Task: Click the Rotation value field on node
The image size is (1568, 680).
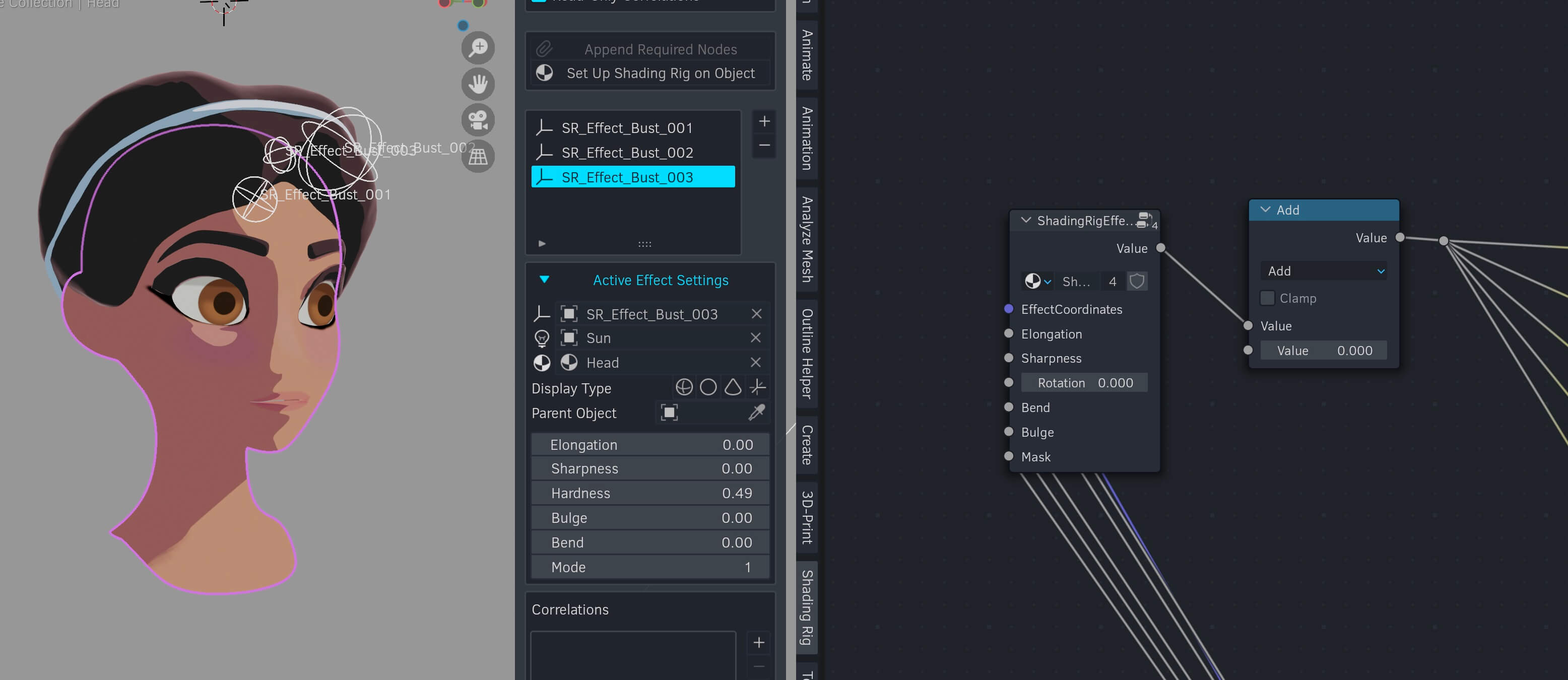Action: (1084, 382)
